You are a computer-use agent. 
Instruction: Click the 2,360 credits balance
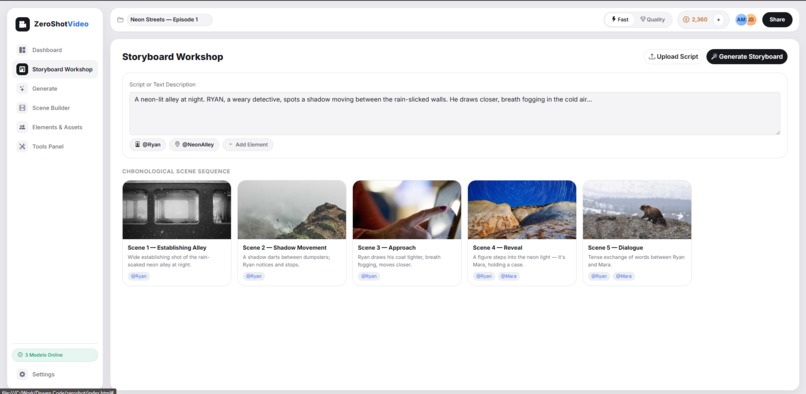699,20
